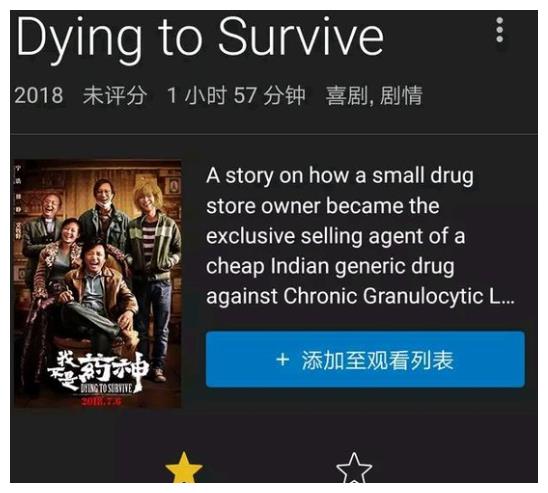Click the movie synopsis paragraph
This screenshot has height=493, width=548.
click(x=360, y=236)
